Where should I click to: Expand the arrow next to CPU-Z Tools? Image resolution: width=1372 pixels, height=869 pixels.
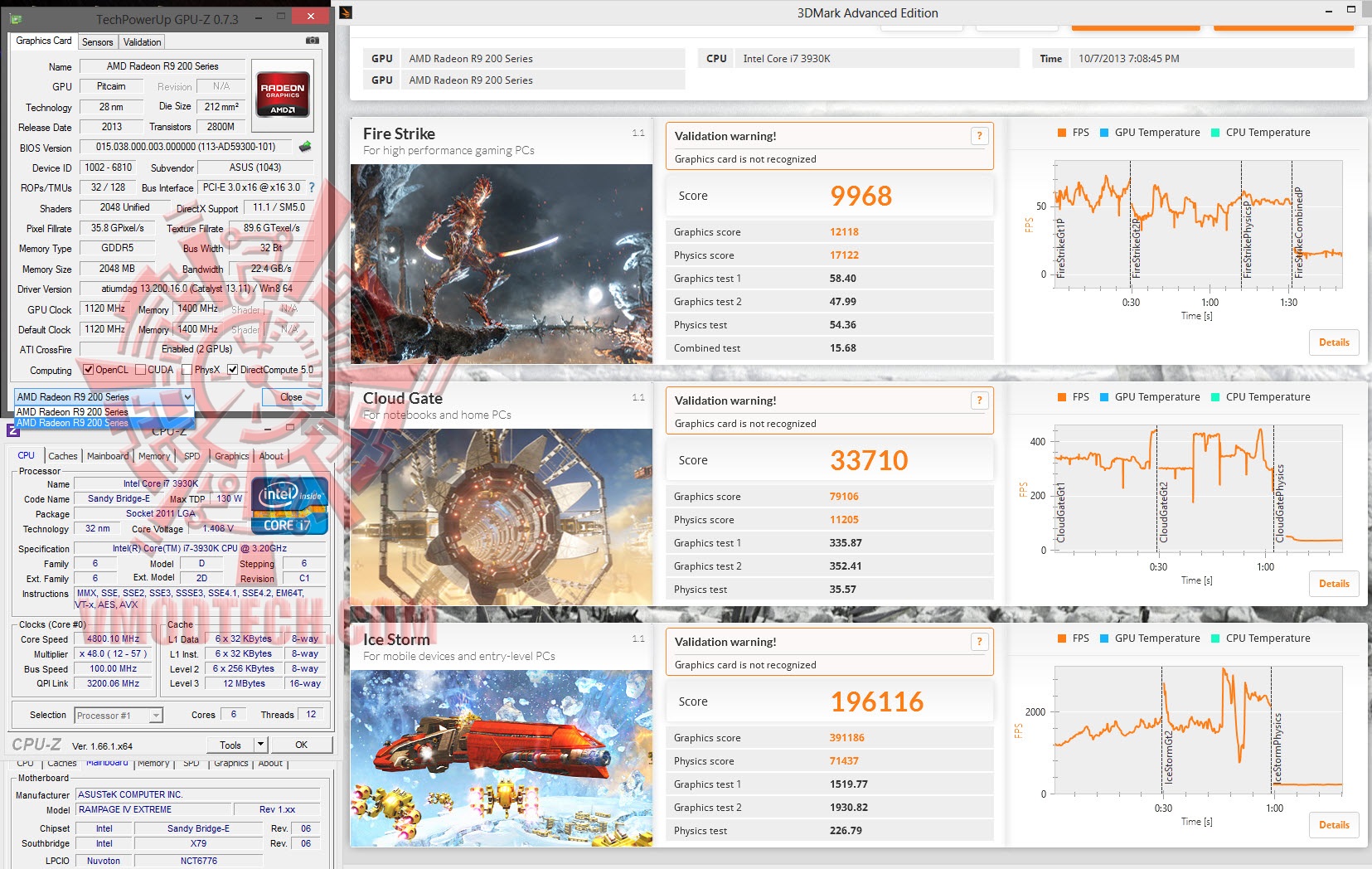(x=260, y=745)
